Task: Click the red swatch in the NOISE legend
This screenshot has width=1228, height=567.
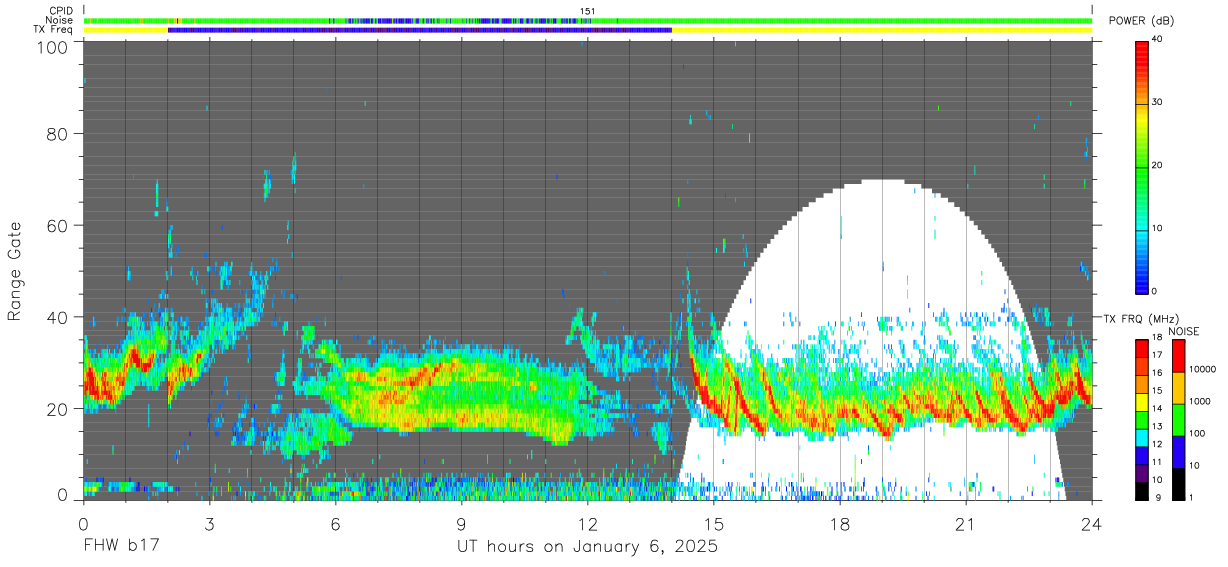Action: tap(1177, 355)
